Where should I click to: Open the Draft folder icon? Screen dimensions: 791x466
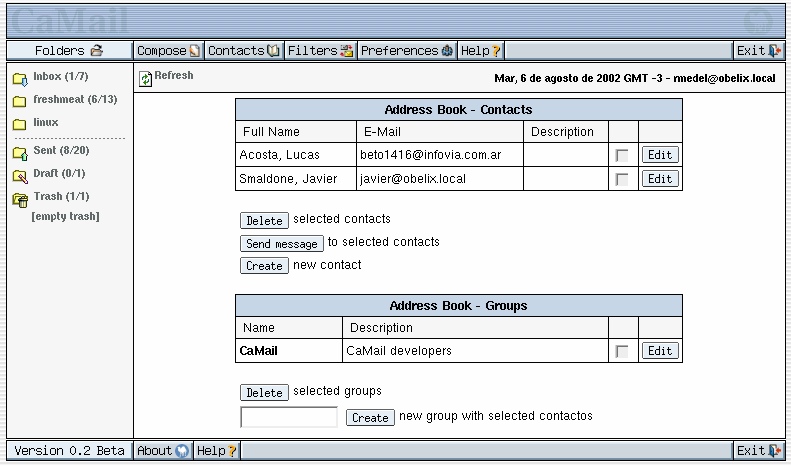pos(19,176)
